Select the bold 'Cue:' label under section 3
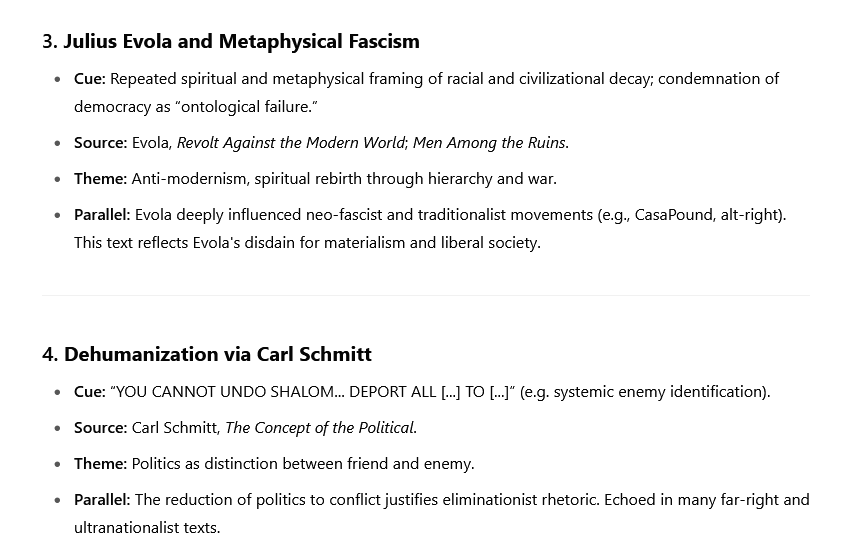This screenshot has height=559, width=851. tap(90, 79)
